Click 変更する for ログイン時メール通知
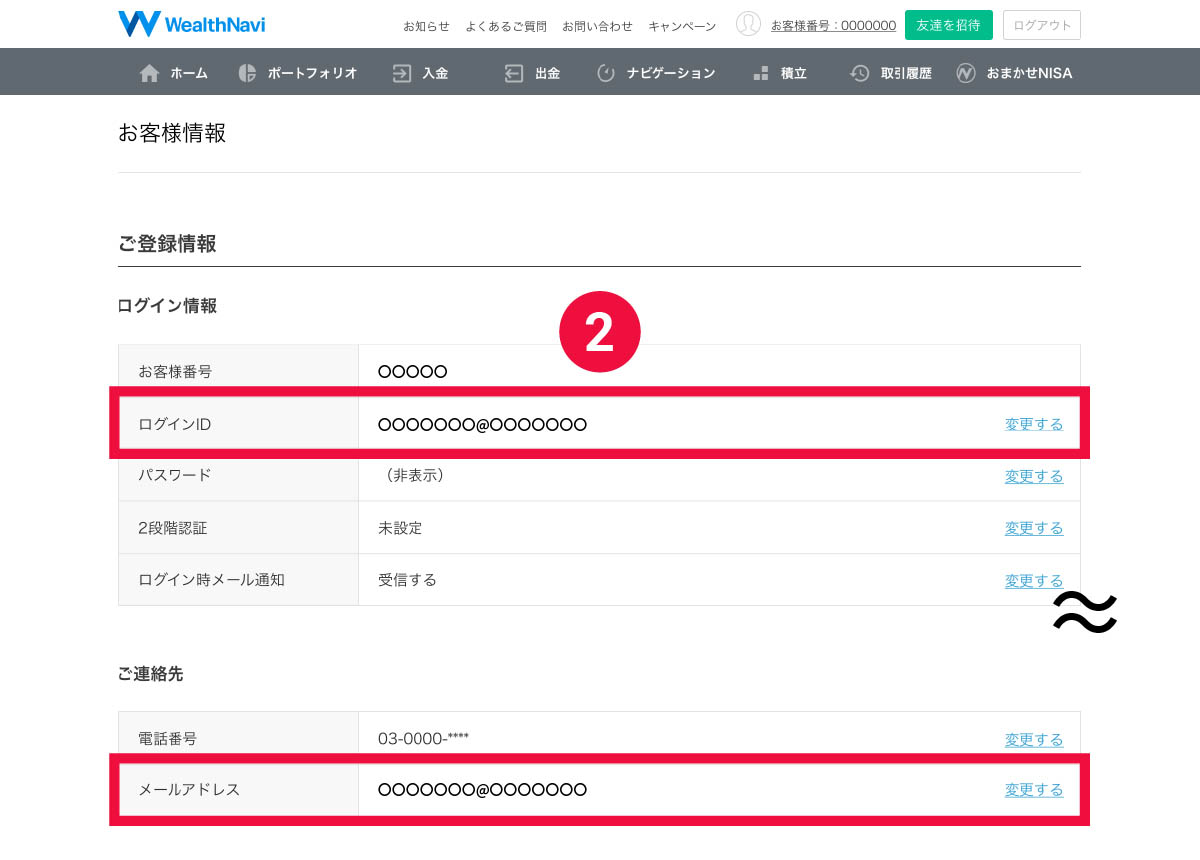Screen dimensions: 1200x860 [1034, 581]
